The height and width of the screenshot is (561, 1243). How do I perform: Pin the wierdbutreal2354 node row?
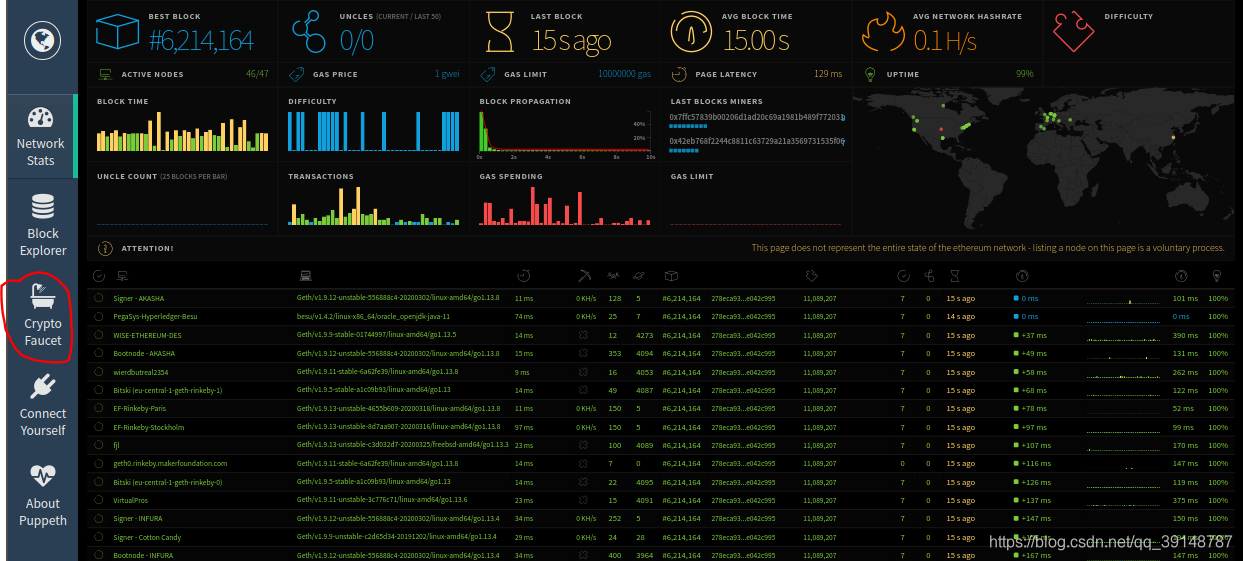tap(98, 371)
